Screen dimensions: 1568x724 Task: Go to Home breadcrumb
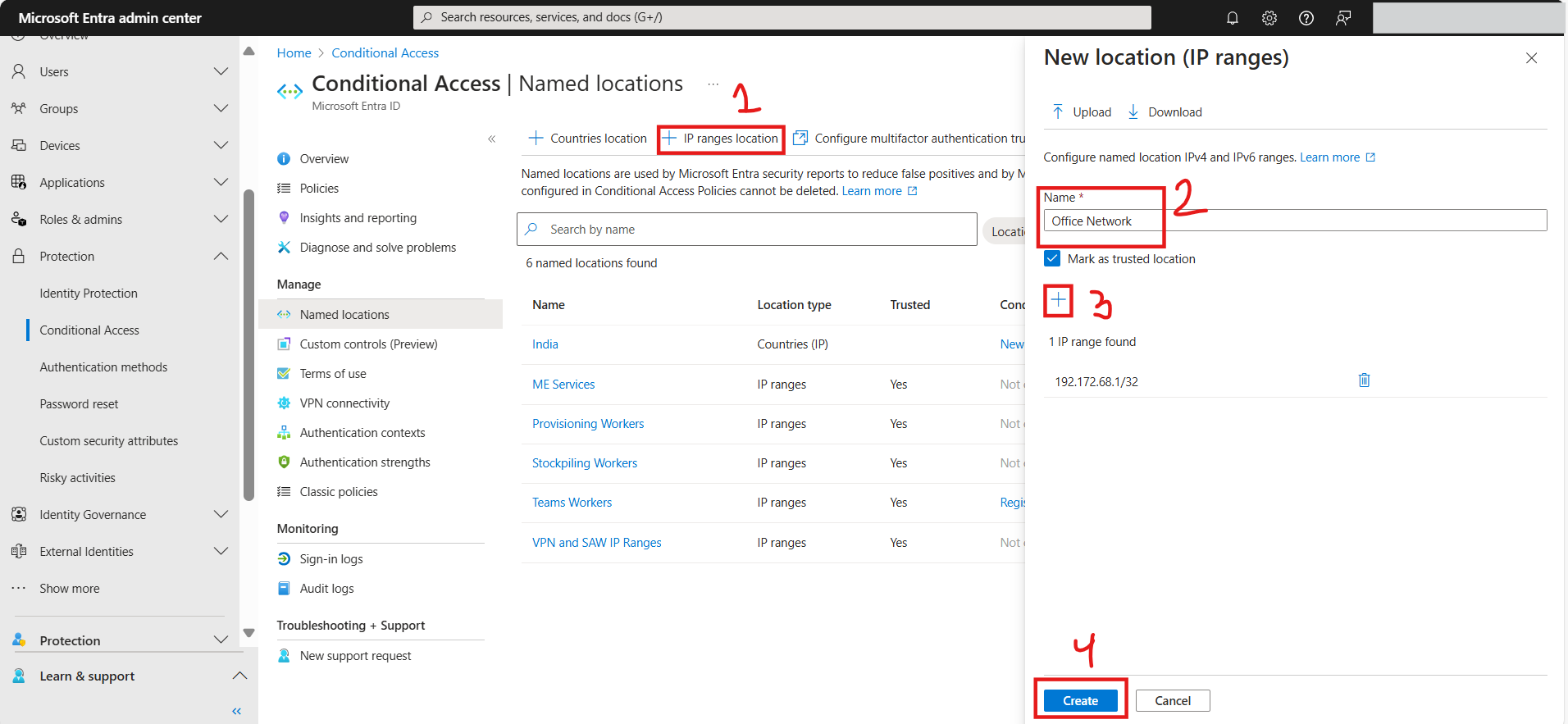click(x=294, y=52)
